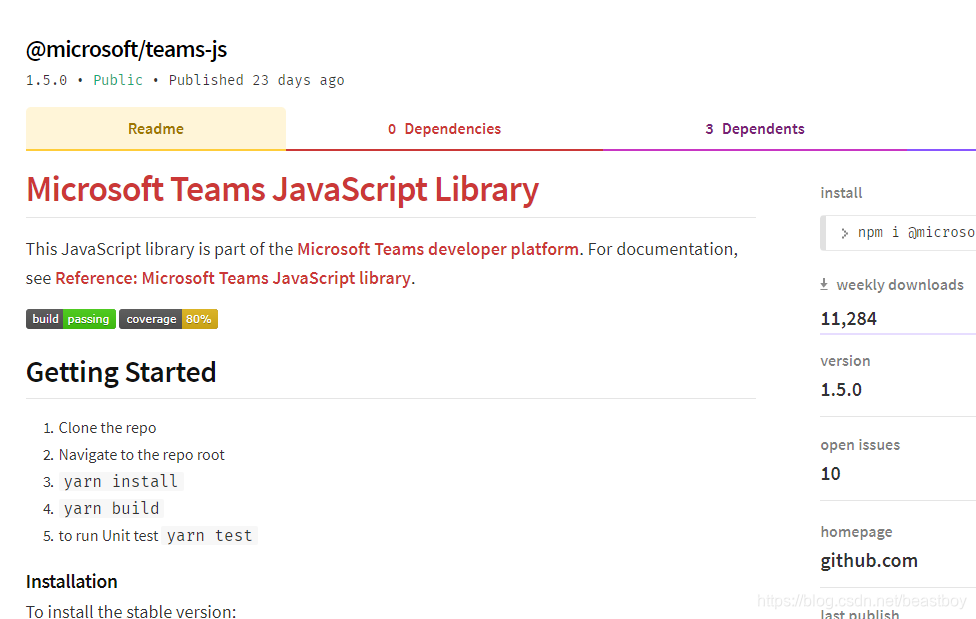Click the weekly downloads arrow icon

click(x=824, y=285)
